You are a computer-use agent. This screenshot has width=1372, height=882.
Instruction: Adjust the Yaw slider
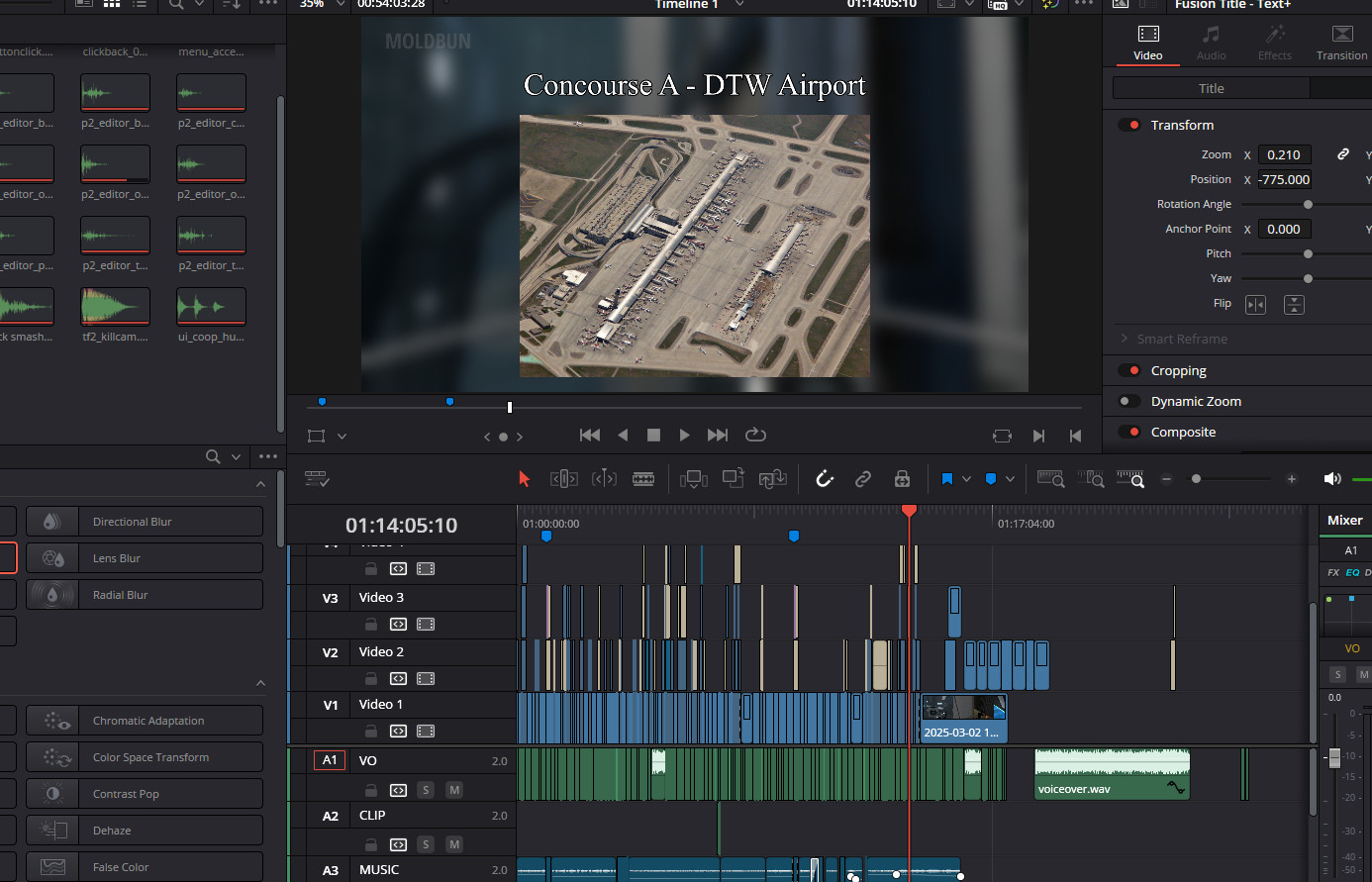pyautogui.click(x=1308, y=278)
